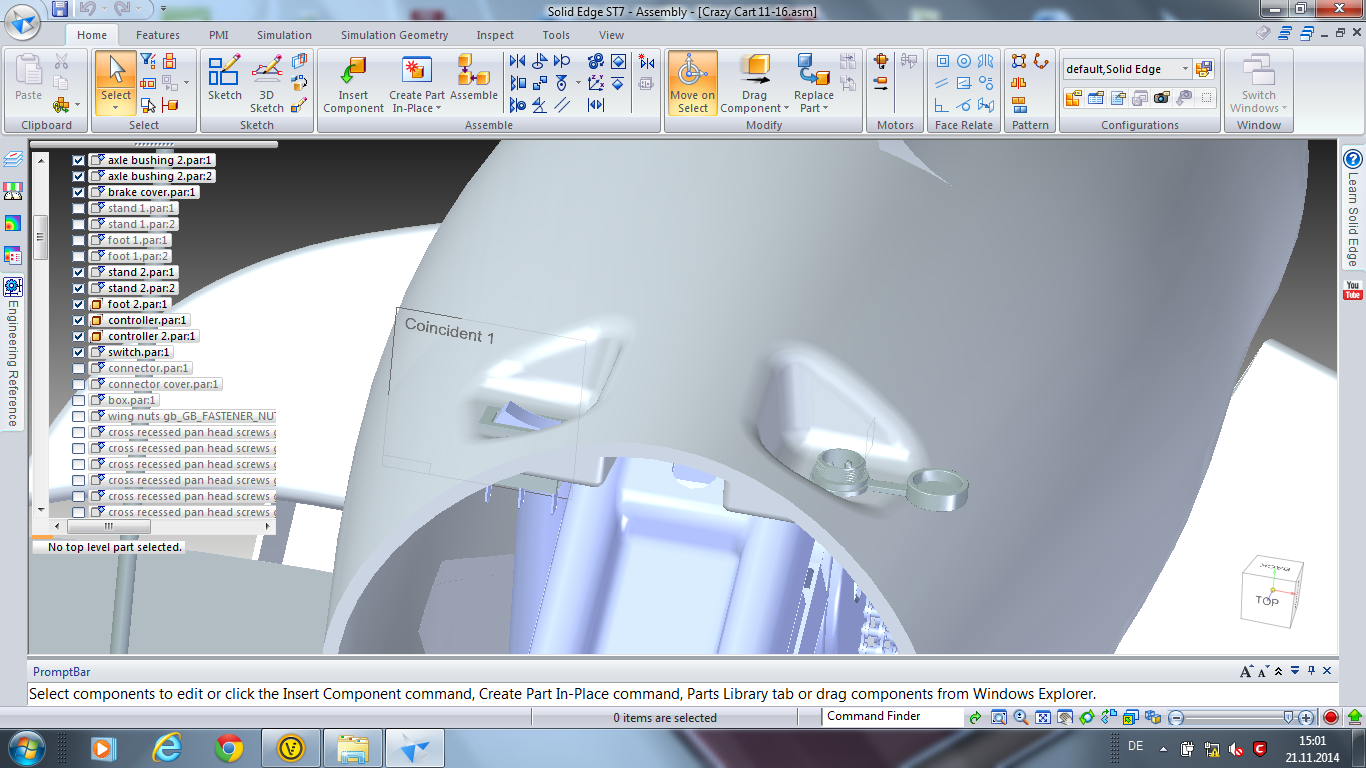
Task: Click the camera snapshot configuration icon
Action: pos(1161,98)
